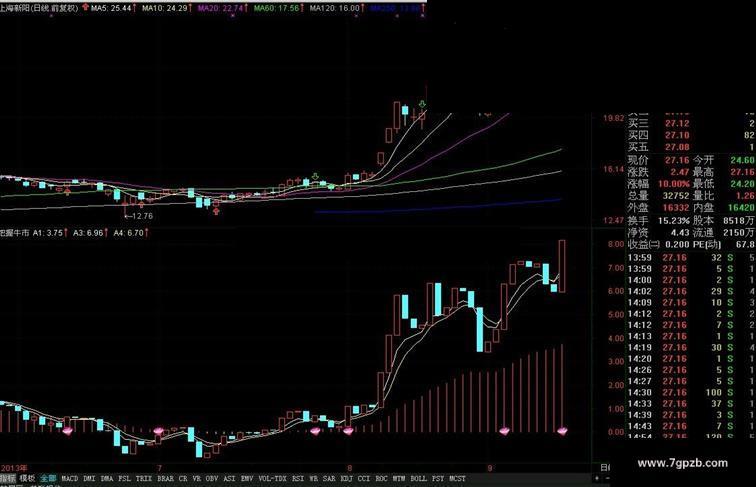756x487 pixels.
Task: Switch to the OBV indicator
Action: coord(212,478)
